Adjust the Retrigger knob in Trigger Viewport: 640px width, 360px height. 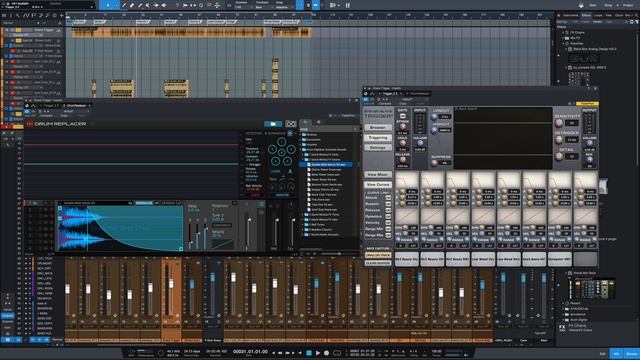pyautogui.click(x=559, y=140)
